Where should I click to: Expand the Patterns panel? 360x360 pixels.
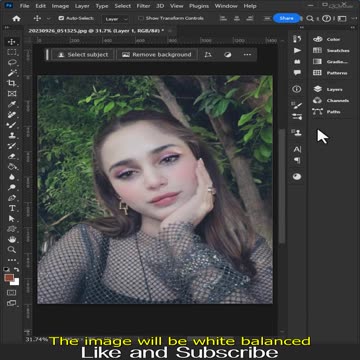click(x=331, y=73)
